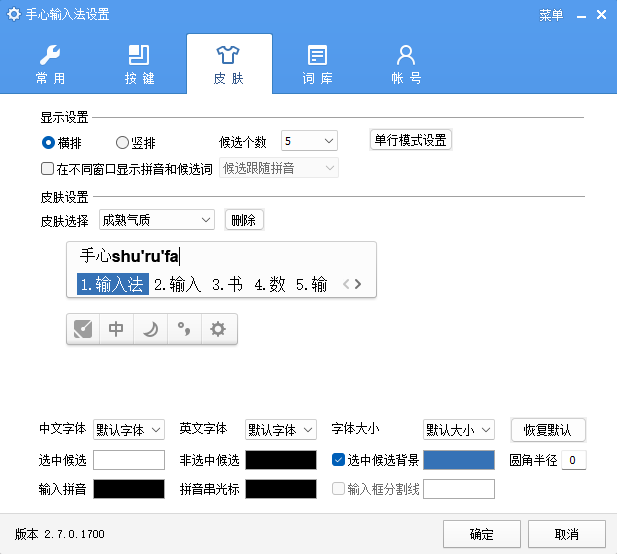Open the 选中候选背景 blue color swatch
This screenshot has height=554, width=617.
(459, 460)
